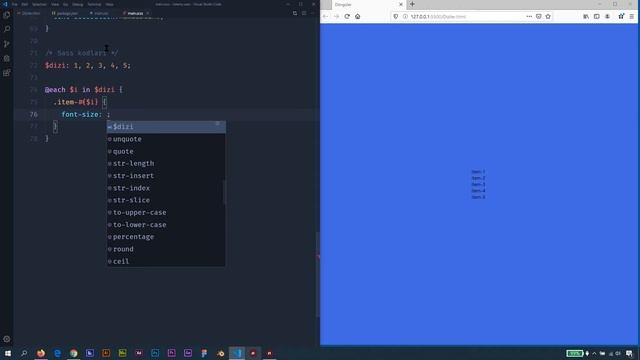Open the Search view in VS Code

pyautogui.click(x=7, y=29)
